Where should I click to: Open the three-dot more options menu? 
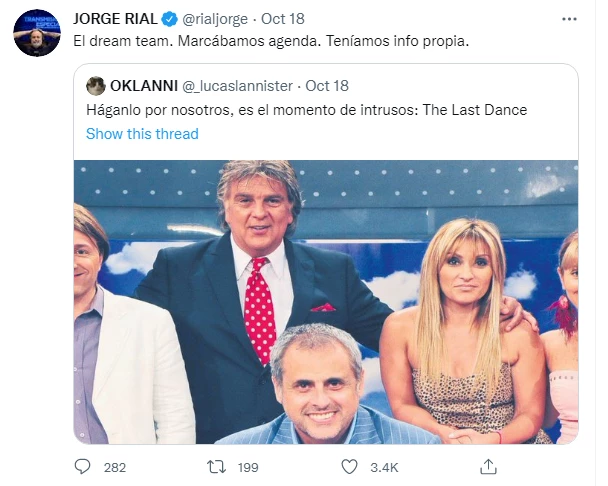569,18
